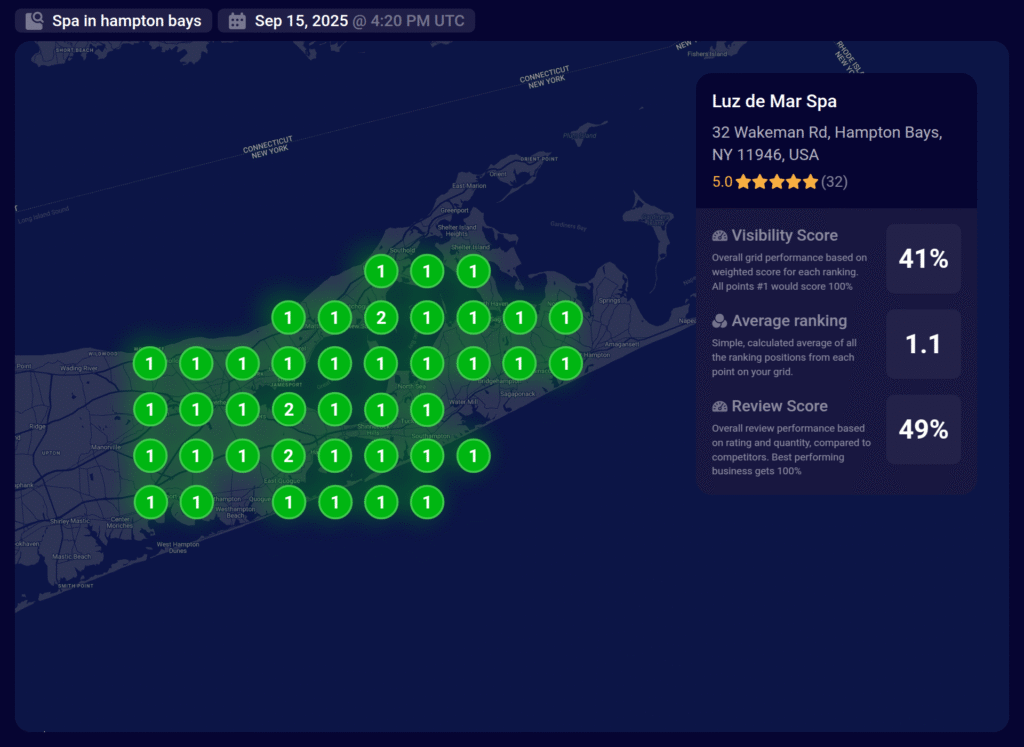The width and height of the screenshot is (1024, 747).
Task: Open the 'Spa in hampton bays' keyword chip
Action: pos(114,21)
